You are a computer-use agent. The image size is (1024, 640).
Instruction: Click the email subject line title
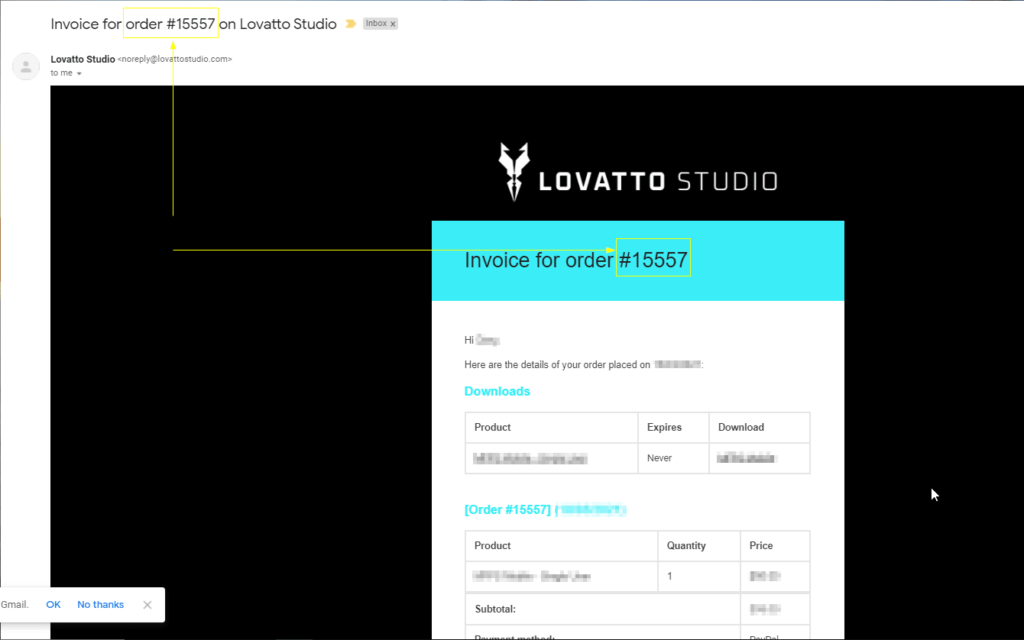tap(193, 23)
